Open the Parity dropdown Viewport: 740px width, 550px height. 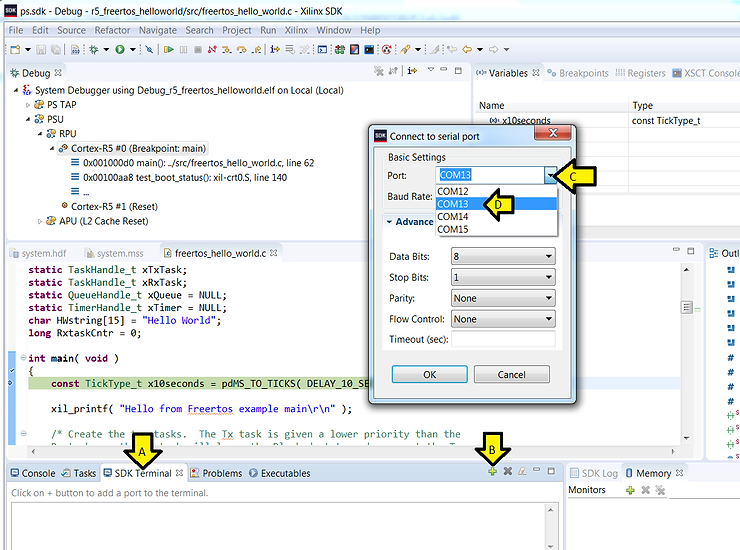click(x=502, y=298)
